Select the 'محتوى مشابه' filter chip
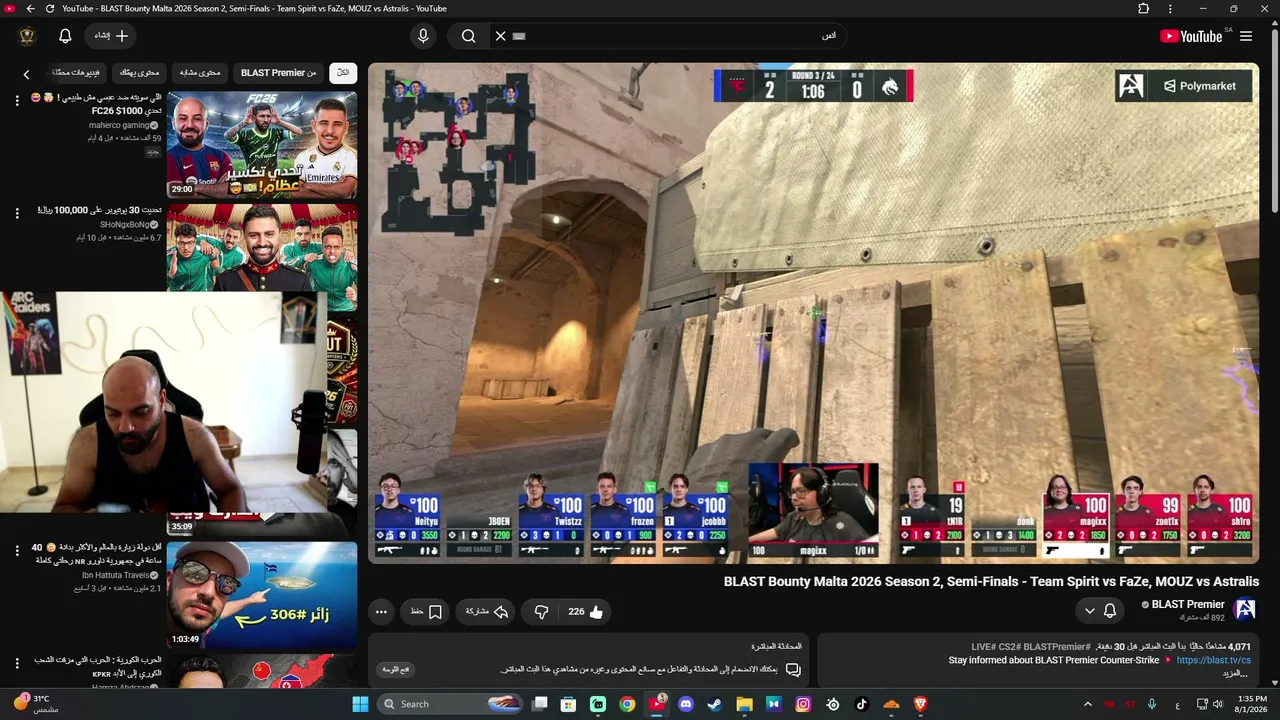 click(200, 73)
